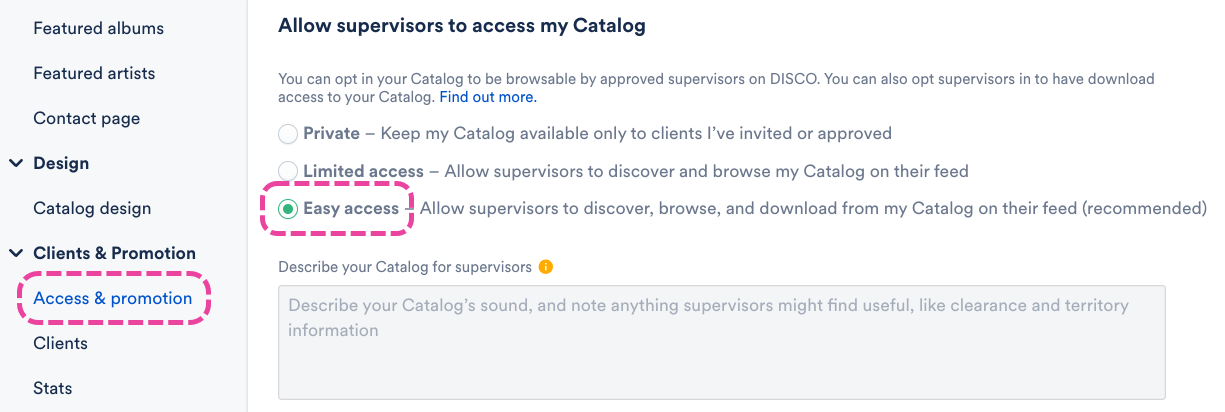
Task: Open Featured albums in the sidebar
Action: click(x=98, y=28)
